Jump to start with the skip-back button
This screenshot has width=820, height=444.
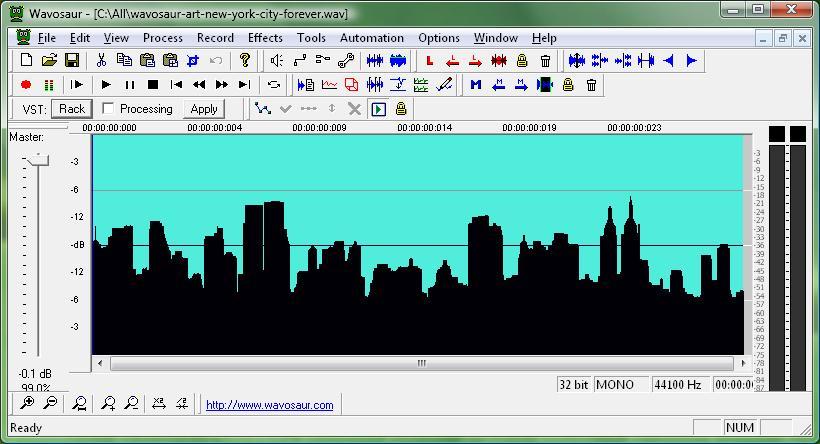point(176,85)
